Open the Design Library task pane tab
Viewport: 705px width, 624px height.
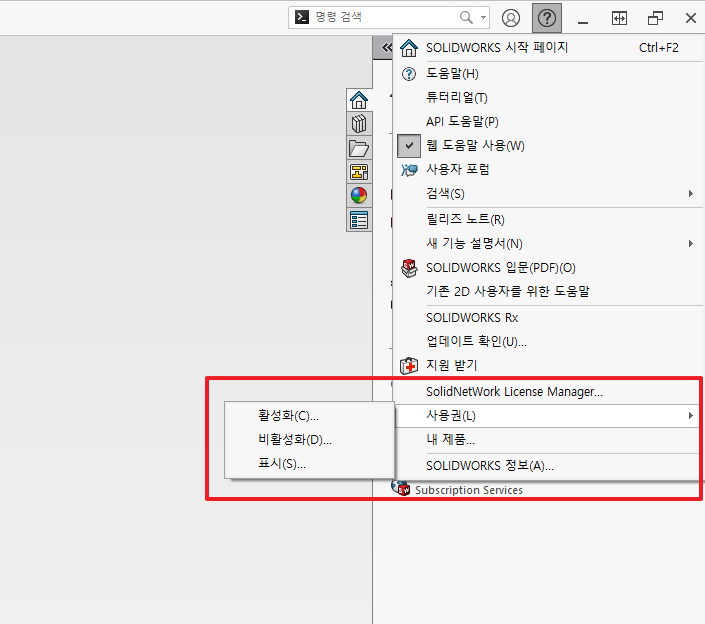(x=359, y=124)
